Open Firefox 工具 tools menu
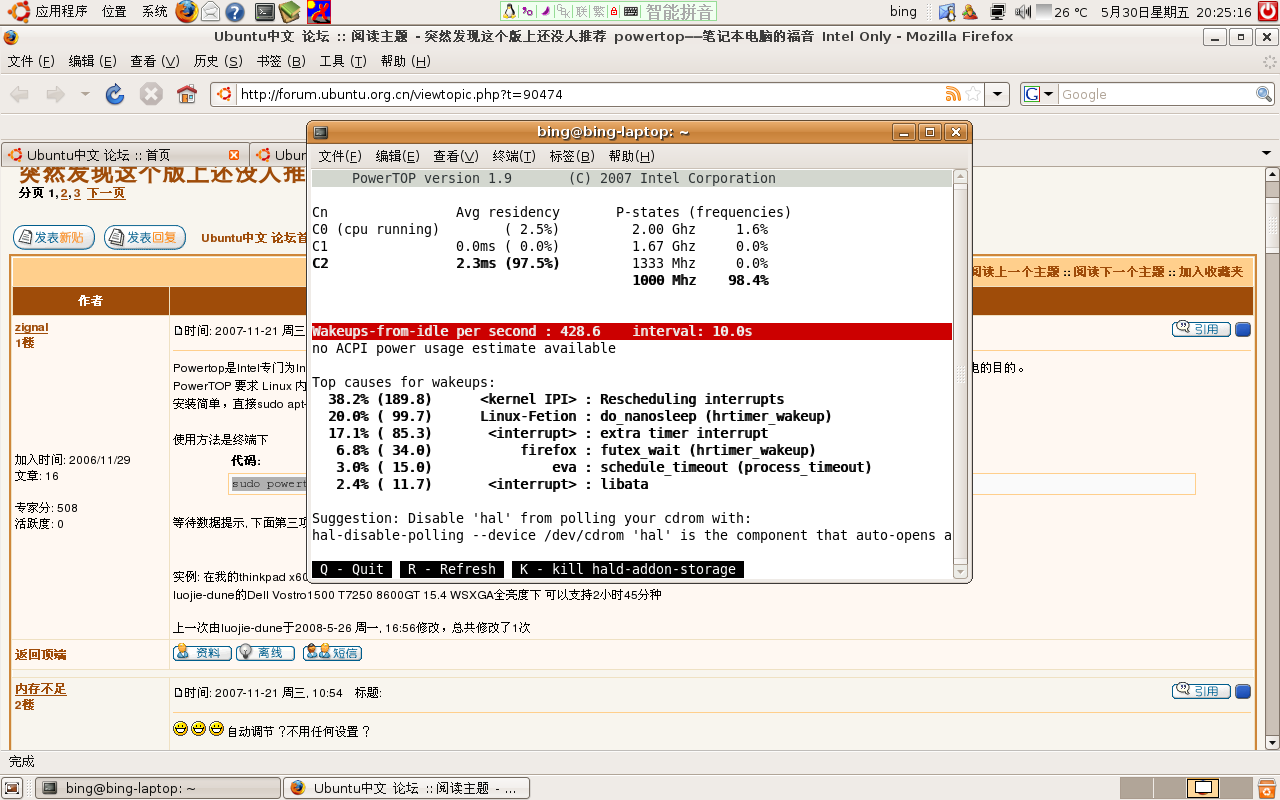Image resolution: width=1280 pixels, height=800 pixels. 343,61
